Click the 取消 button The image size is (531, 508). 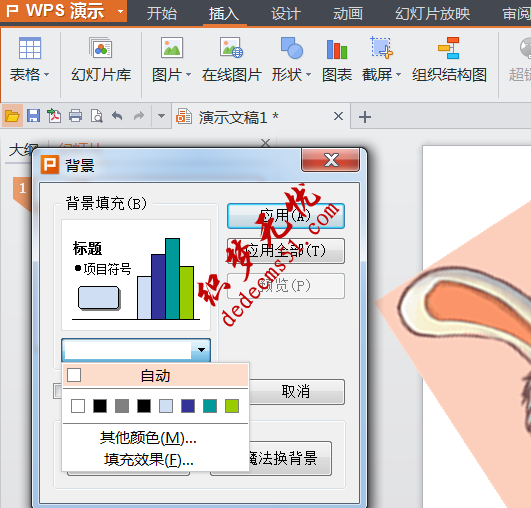[x=296, y=391]
